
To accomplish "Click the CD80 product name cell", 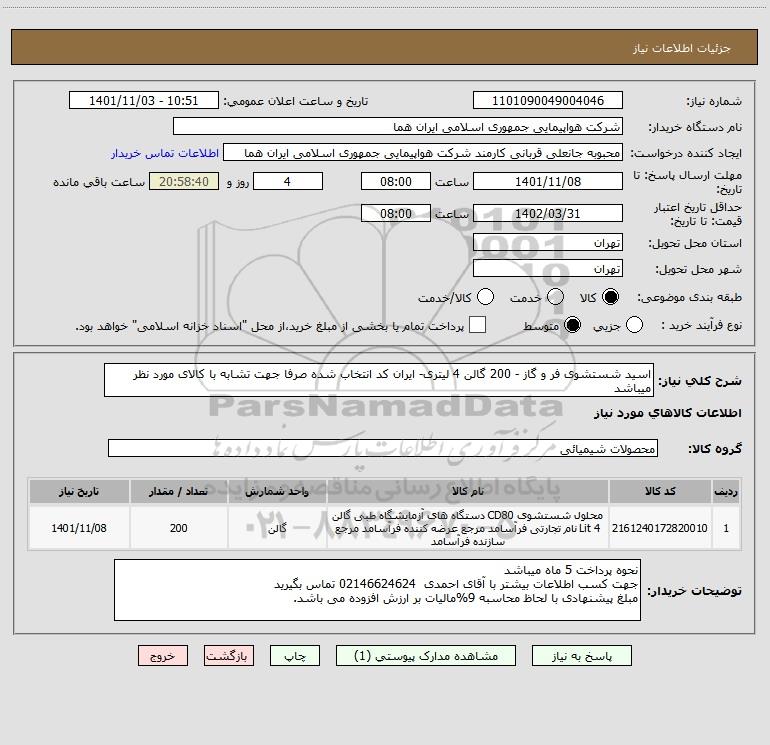I will pos(468,528).
